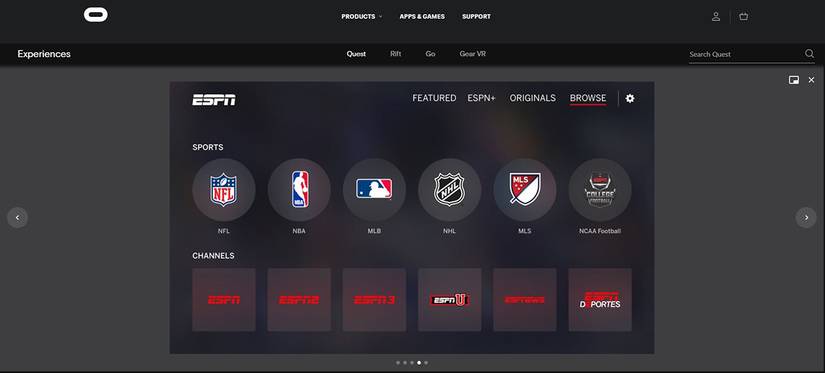This screenshot has height=373, width=825.
Task: Click the NFL text label
Action: coord(224,231)
